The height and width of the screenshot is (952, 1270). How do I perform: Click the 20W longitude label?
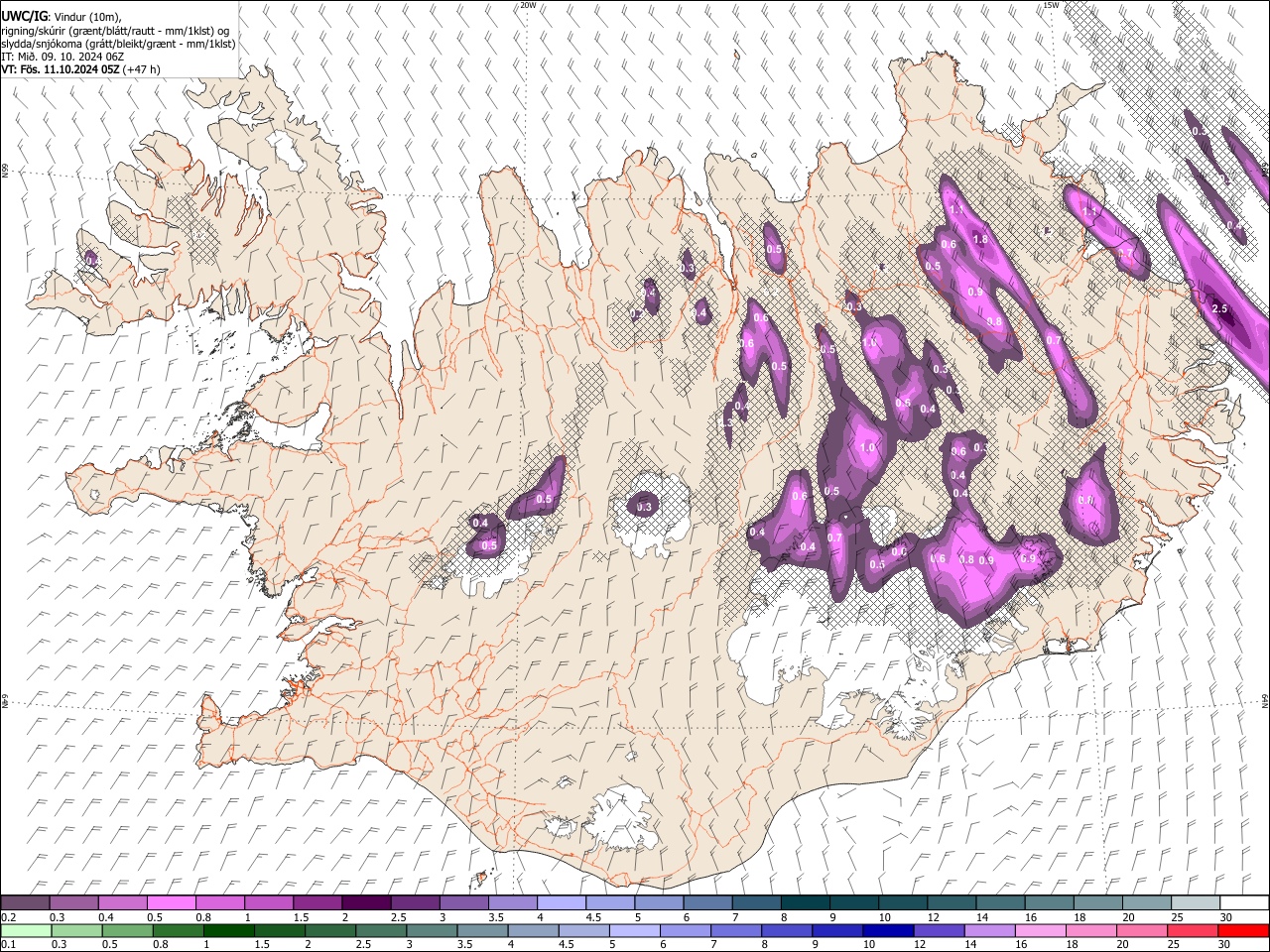point(529,5)
